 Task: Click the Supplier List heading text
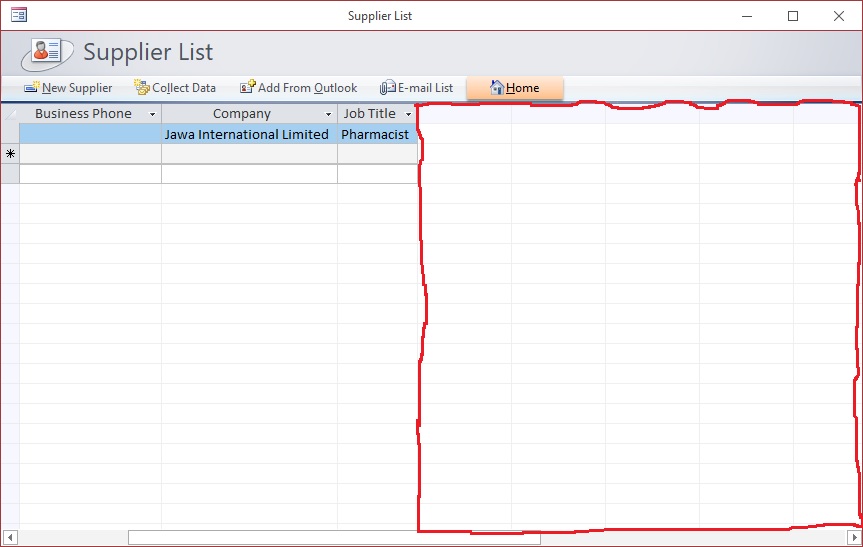(148, 53)
